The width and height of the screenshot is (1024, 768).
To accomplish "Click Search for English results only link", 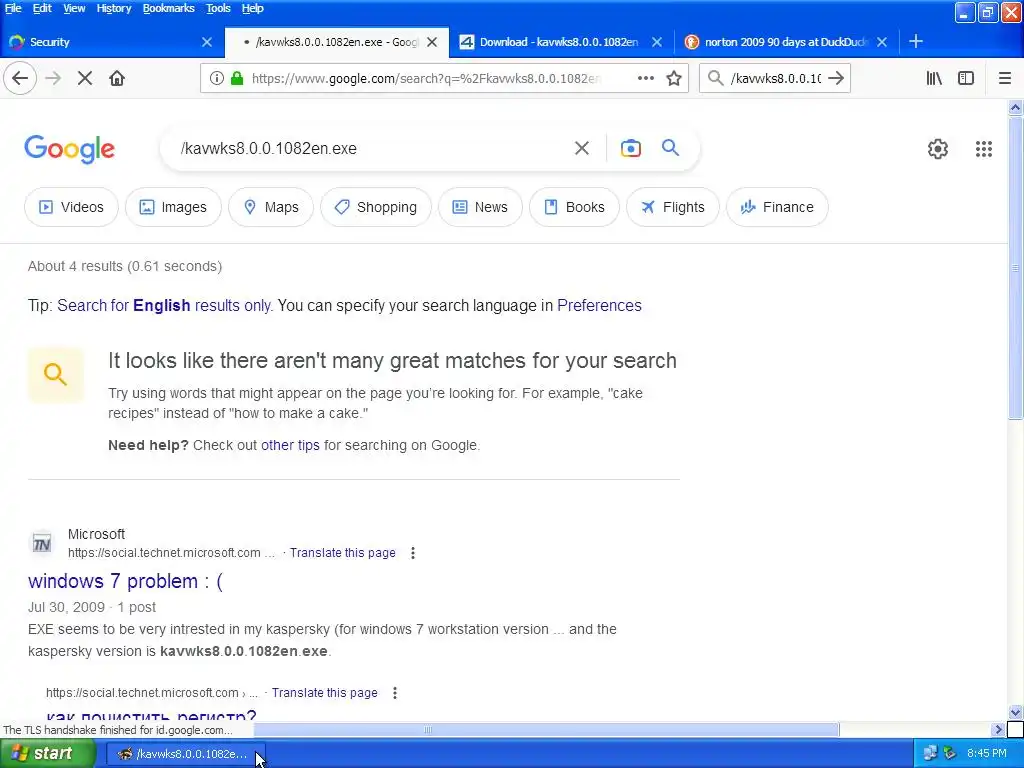I will [164, 306].
